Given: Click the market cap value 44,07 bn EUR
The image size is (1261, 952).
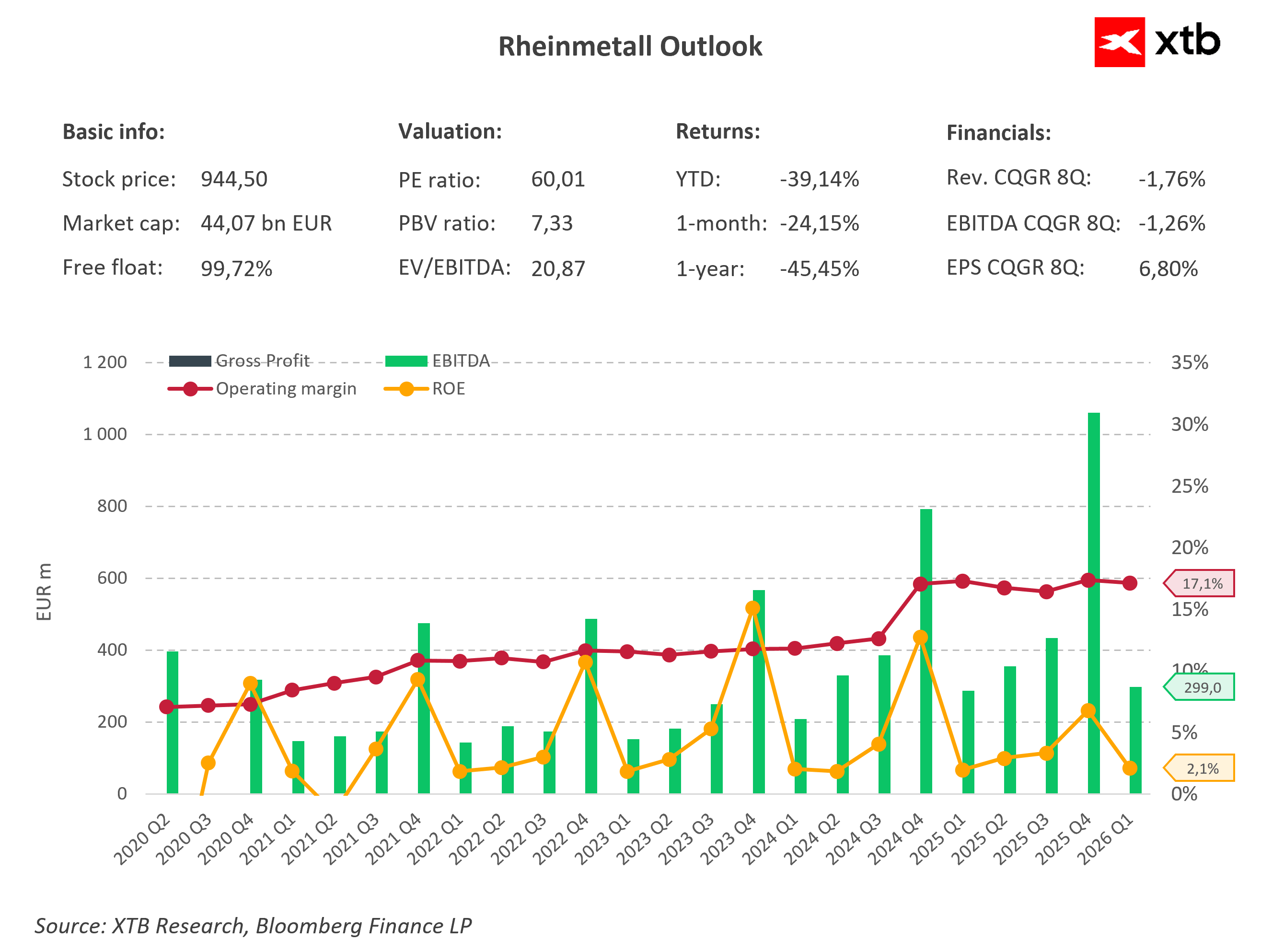Looking at the screenshot, I should [x=266, y=223].
